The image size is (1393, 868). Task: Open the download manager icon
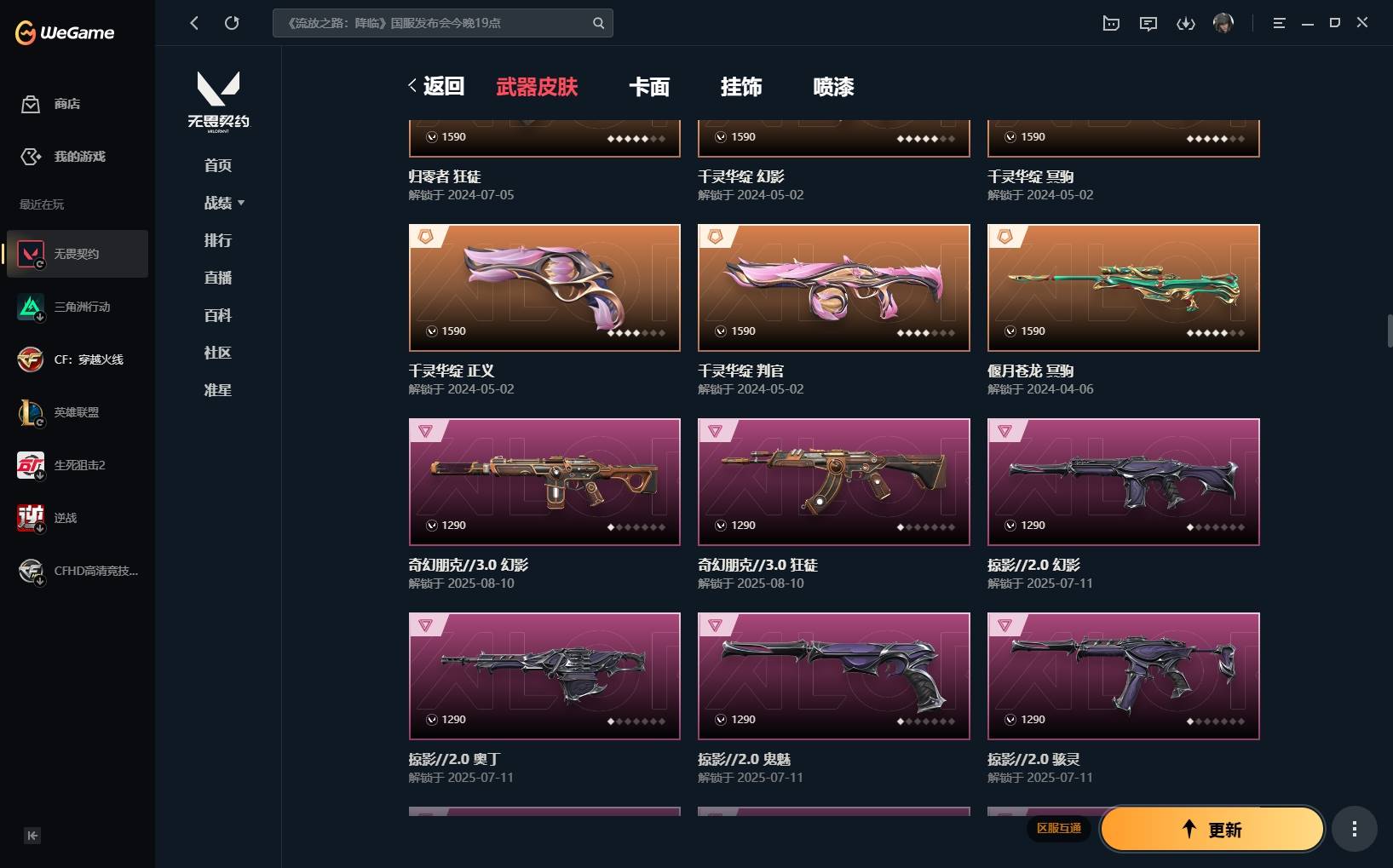[x=1186, y=23]
